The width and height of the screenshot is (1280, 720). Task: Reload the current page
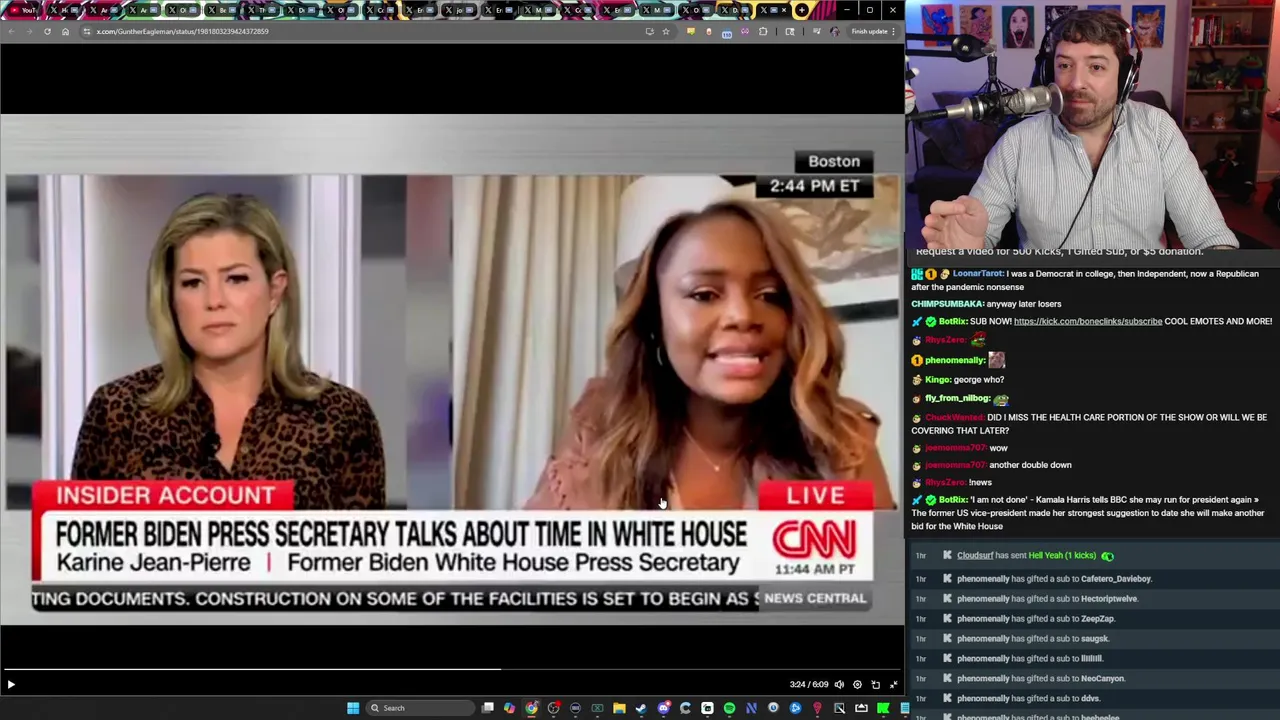pyautogui.click(x=47, y=31)
